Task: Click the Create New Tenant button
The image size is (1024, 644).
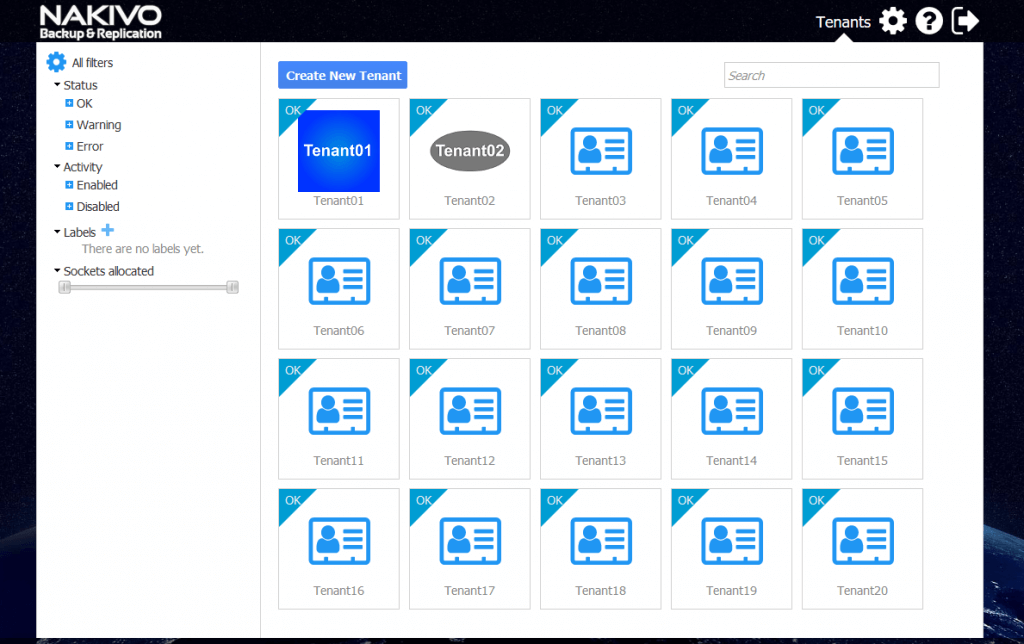Action: (343, 75)
